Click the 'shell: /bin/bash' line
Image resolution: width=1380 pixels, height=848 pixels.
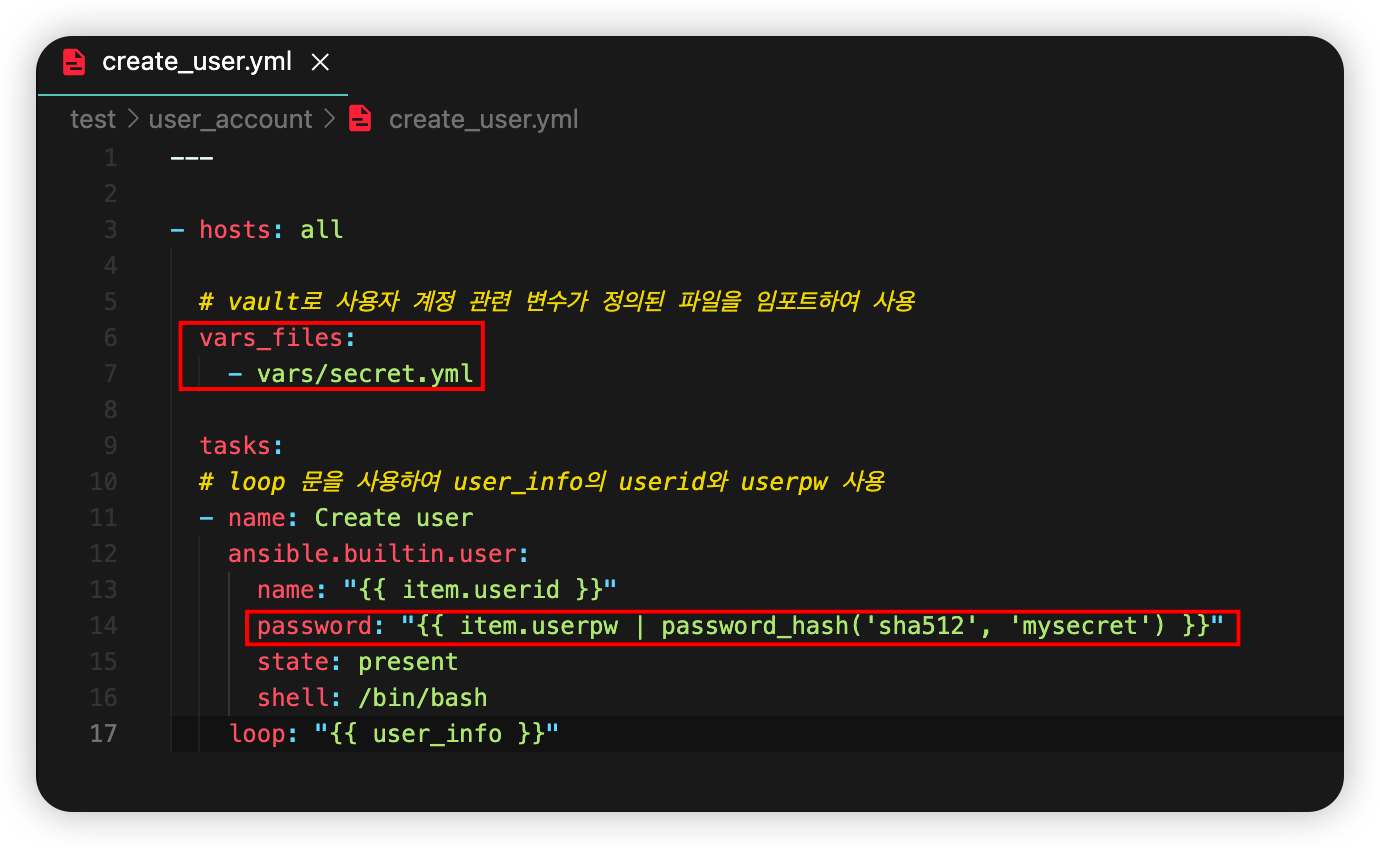pyautogui.click(x=372, y=698)
